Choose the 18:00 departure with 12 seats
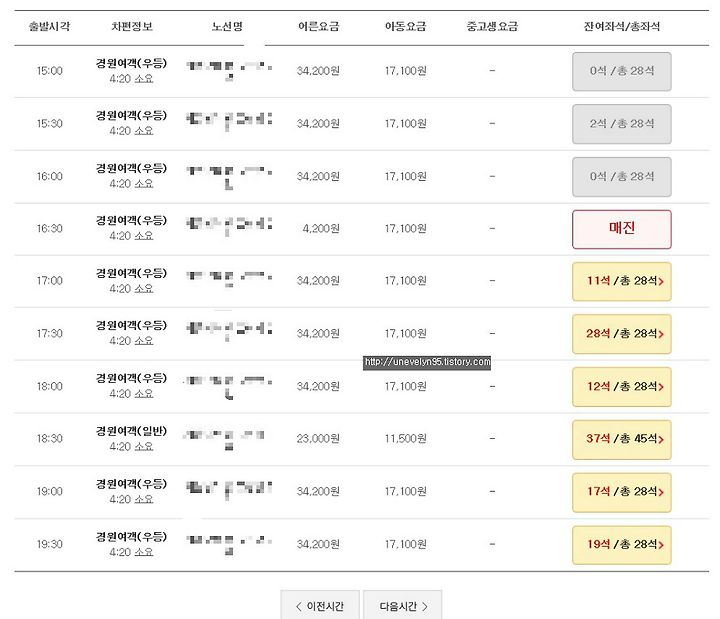 (x=622, y=387)
